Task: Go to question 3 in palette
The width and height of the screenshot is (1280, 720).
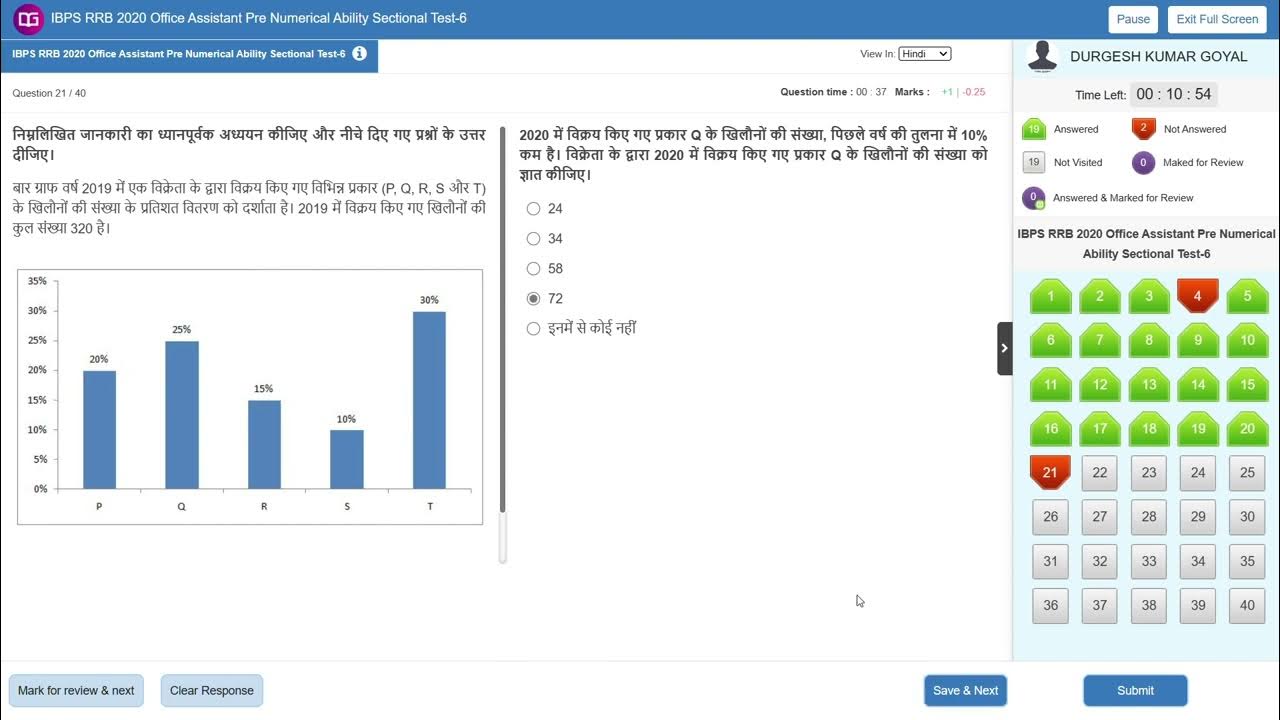Action: click(1149, 296)
